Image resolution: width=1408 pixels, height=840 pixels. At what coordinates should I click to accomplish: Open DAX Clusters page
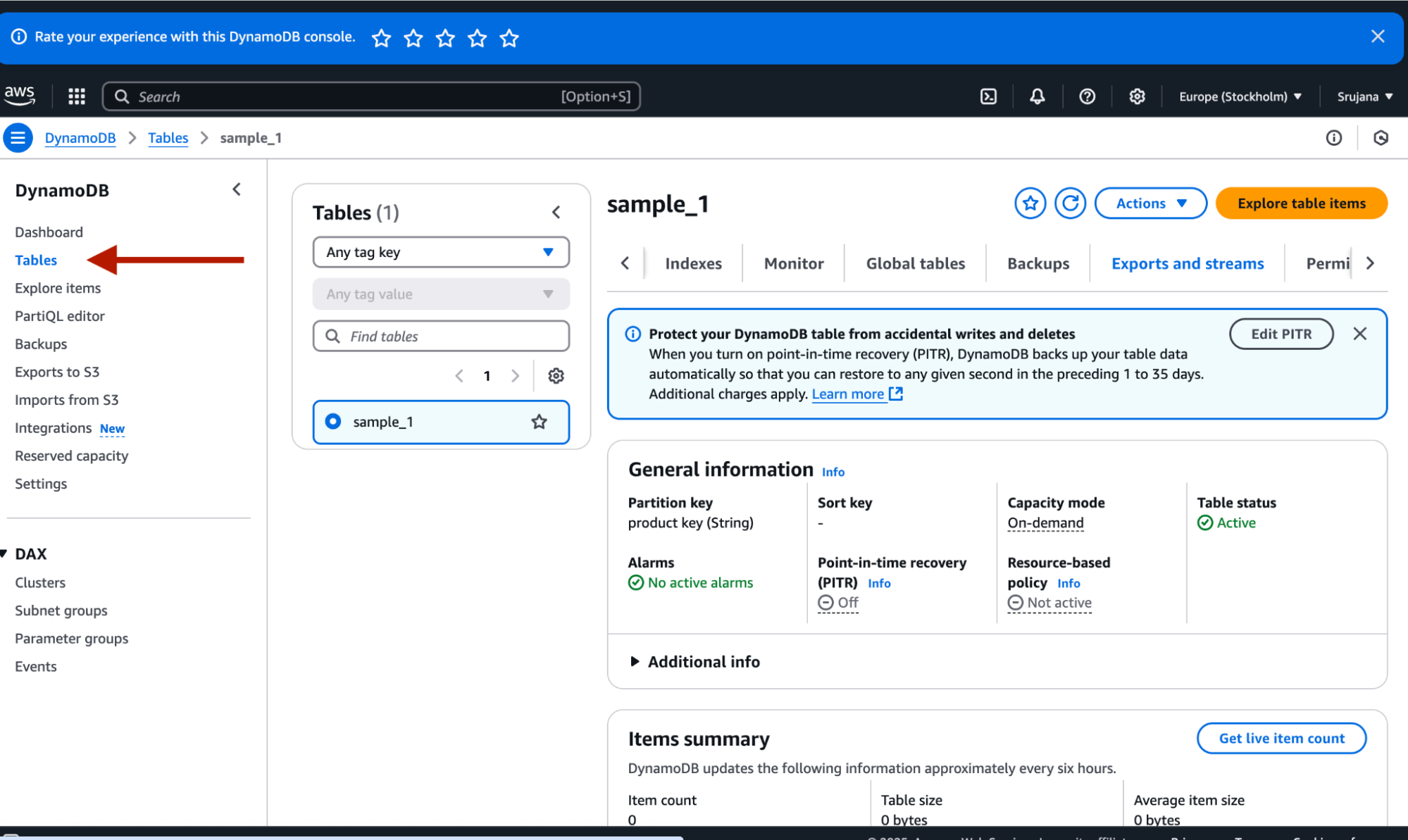[x=40, y=583]
